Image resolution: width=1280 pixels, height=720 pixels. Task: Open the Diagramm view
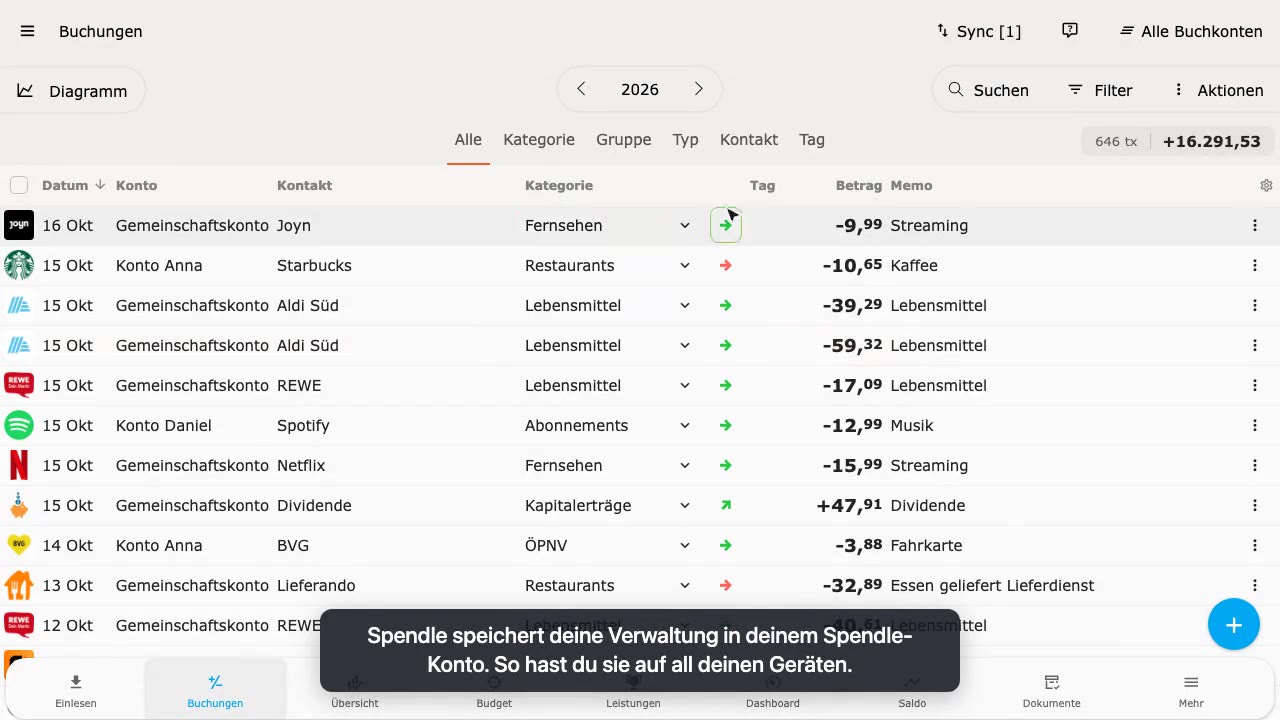click(x=72, y=91)
